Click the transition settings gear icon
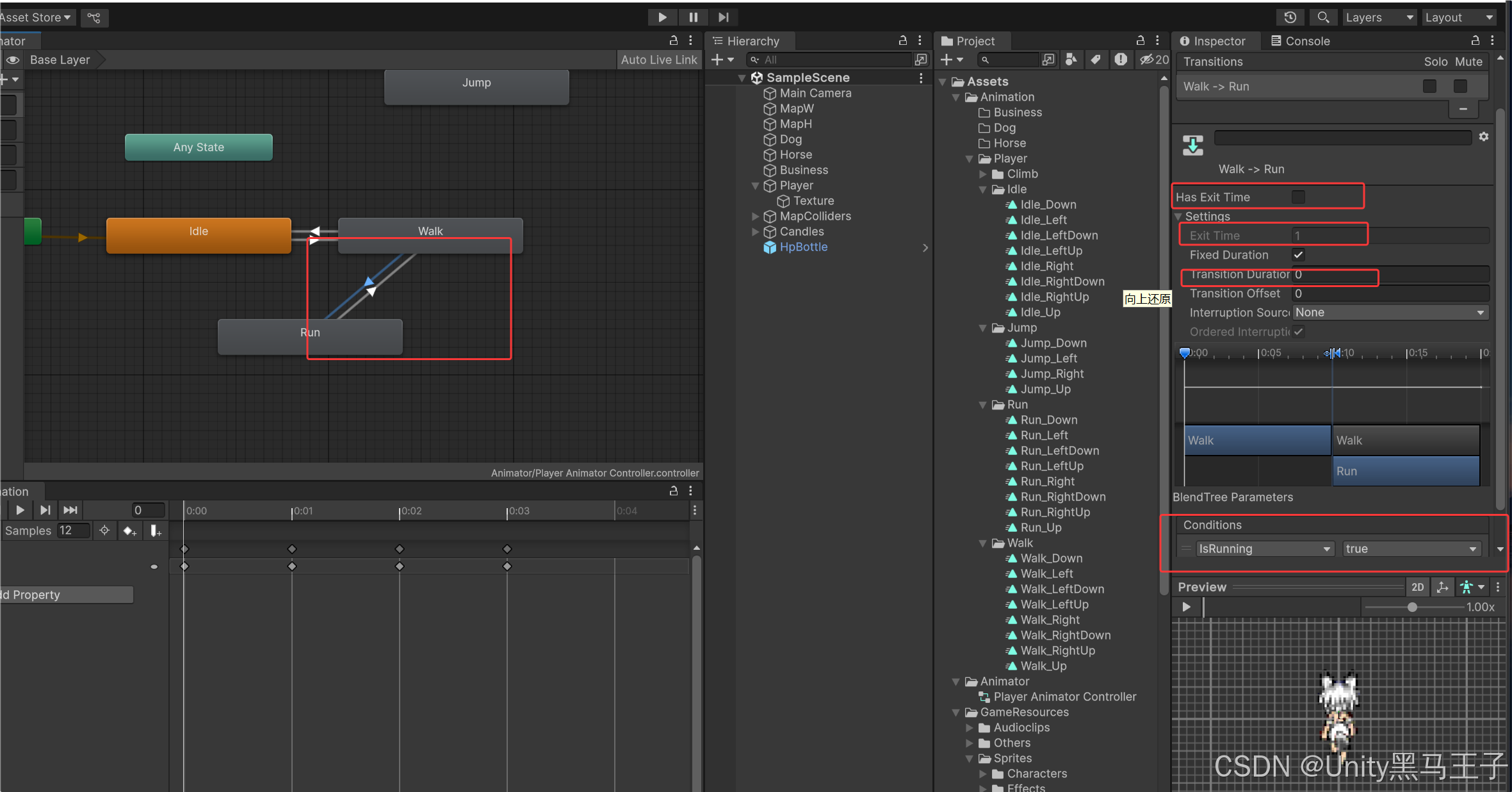This screenshot has width=1512, height=792. click(1483, 136)
